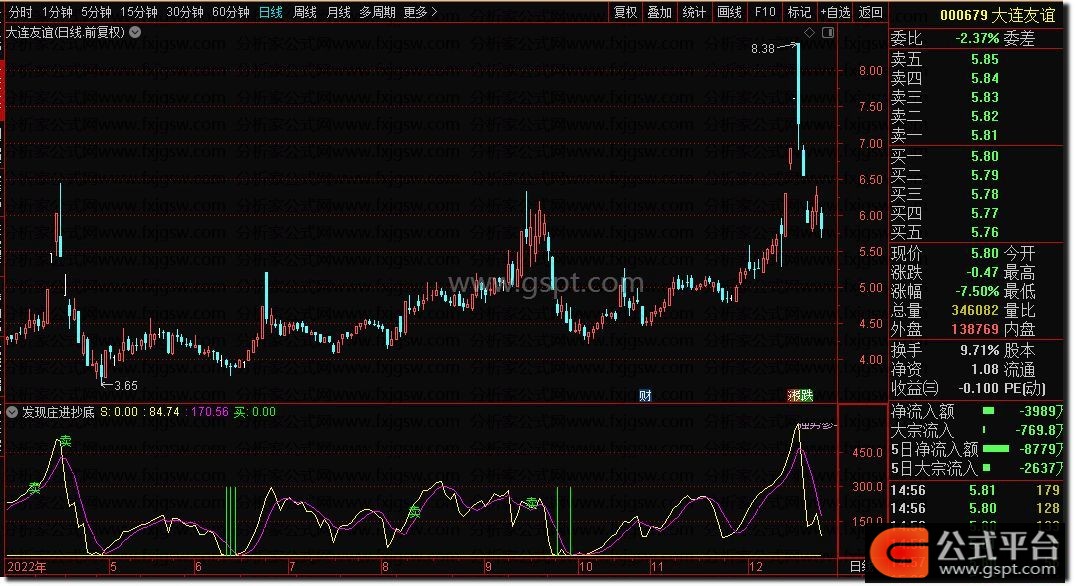Click the 卖三 price 5.83

tap(985, 97)
